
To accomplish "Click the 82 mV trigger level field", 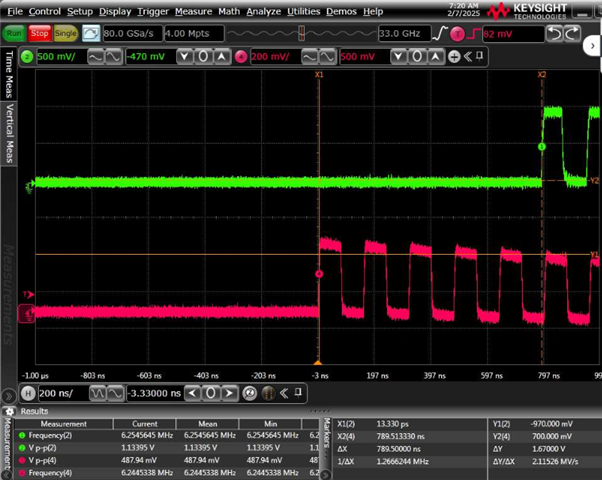I will coord(513,34).
